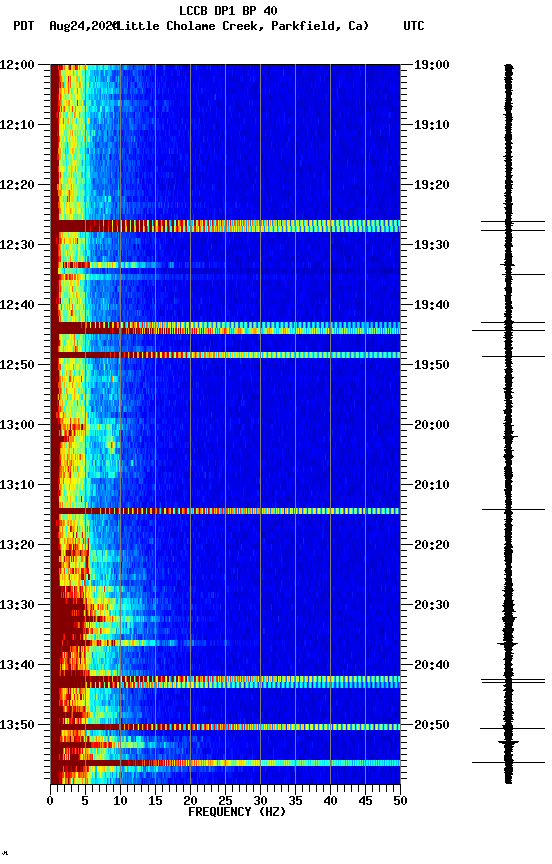The image size is (552, 864).
Task: Click the '10' frequency axis tick label
Action: (x=120, y=801)
